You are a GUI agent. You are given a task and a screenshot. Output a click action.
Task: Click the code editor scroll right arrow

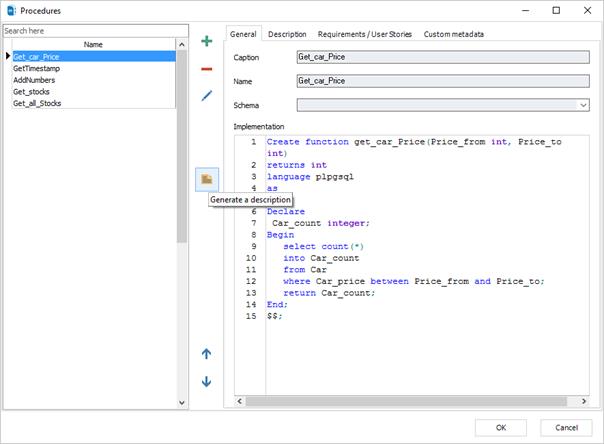point(584,401)
